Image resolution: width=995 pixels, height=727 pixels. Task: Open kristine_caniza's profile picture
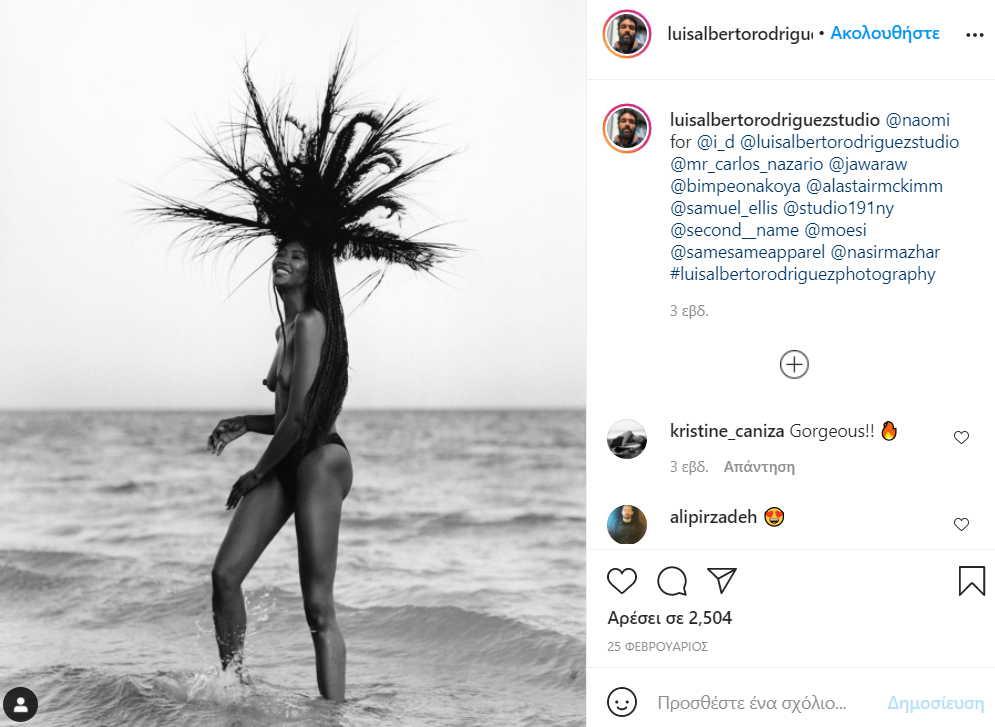tap(627, 439)
